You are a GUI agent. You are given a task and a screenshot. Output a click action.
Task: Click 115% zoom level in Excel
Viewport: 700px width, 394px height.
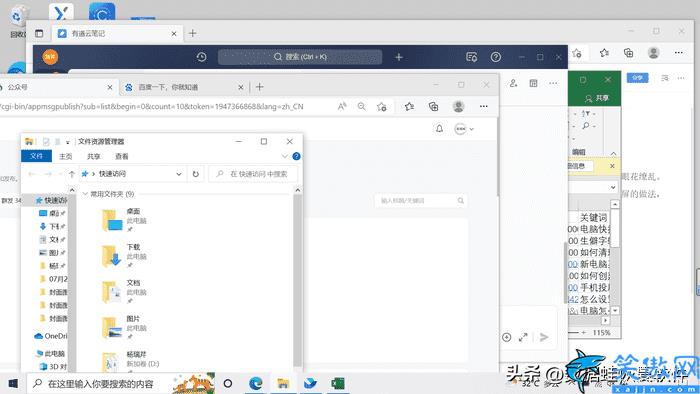(x=601, y=333)
